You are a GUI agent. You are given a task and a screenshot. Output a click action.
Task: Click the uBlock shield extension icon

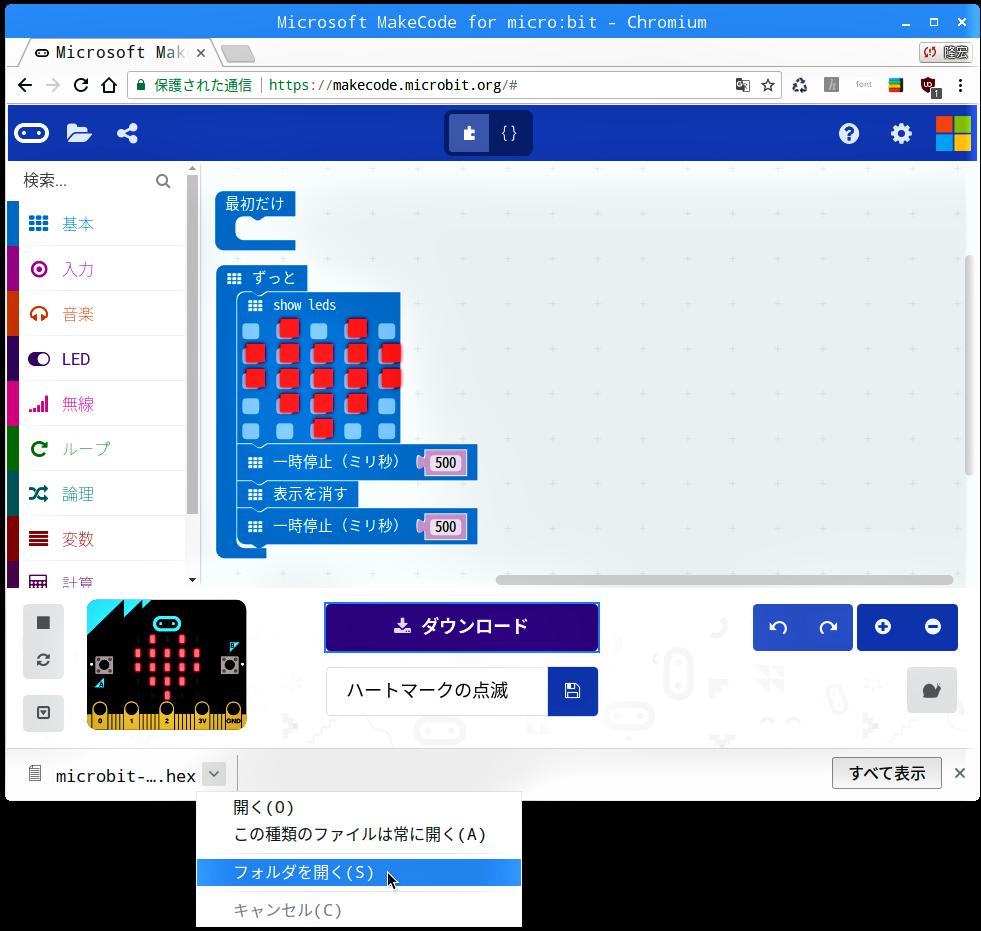point(930,86)
